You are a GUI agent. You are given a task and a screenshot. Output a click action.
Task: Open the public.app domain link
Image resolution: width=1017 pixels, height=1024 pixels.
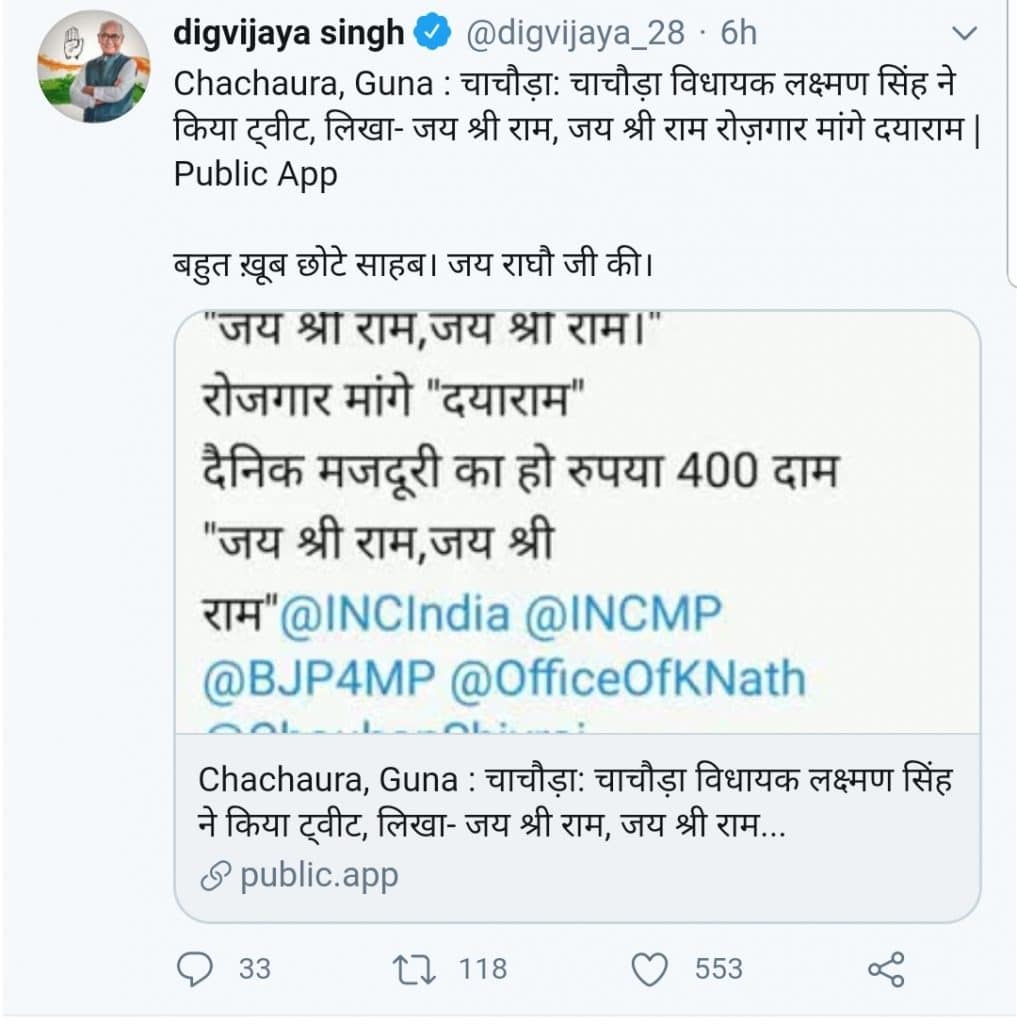click(x=319, y=877)
